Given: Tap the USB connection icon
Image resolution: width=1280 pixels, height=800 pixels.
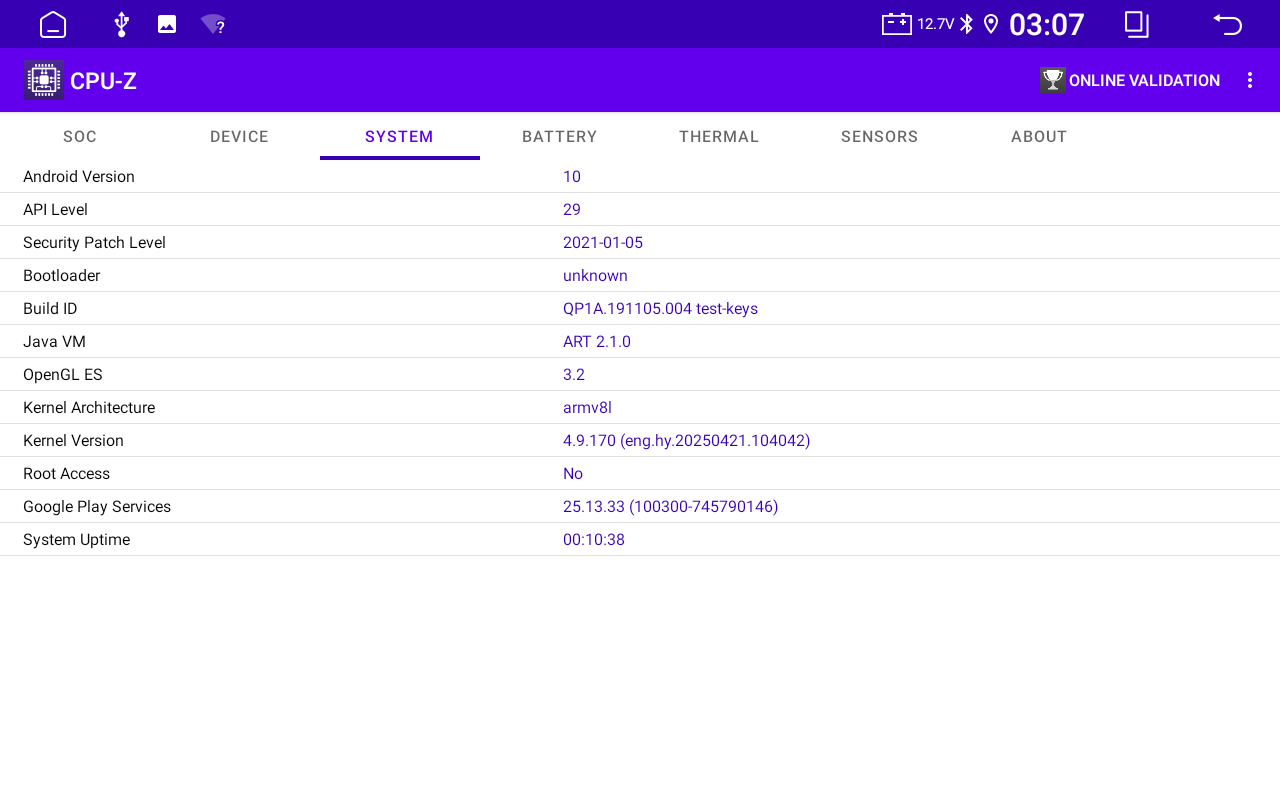Looking at the screenshot, I should 121,24.
